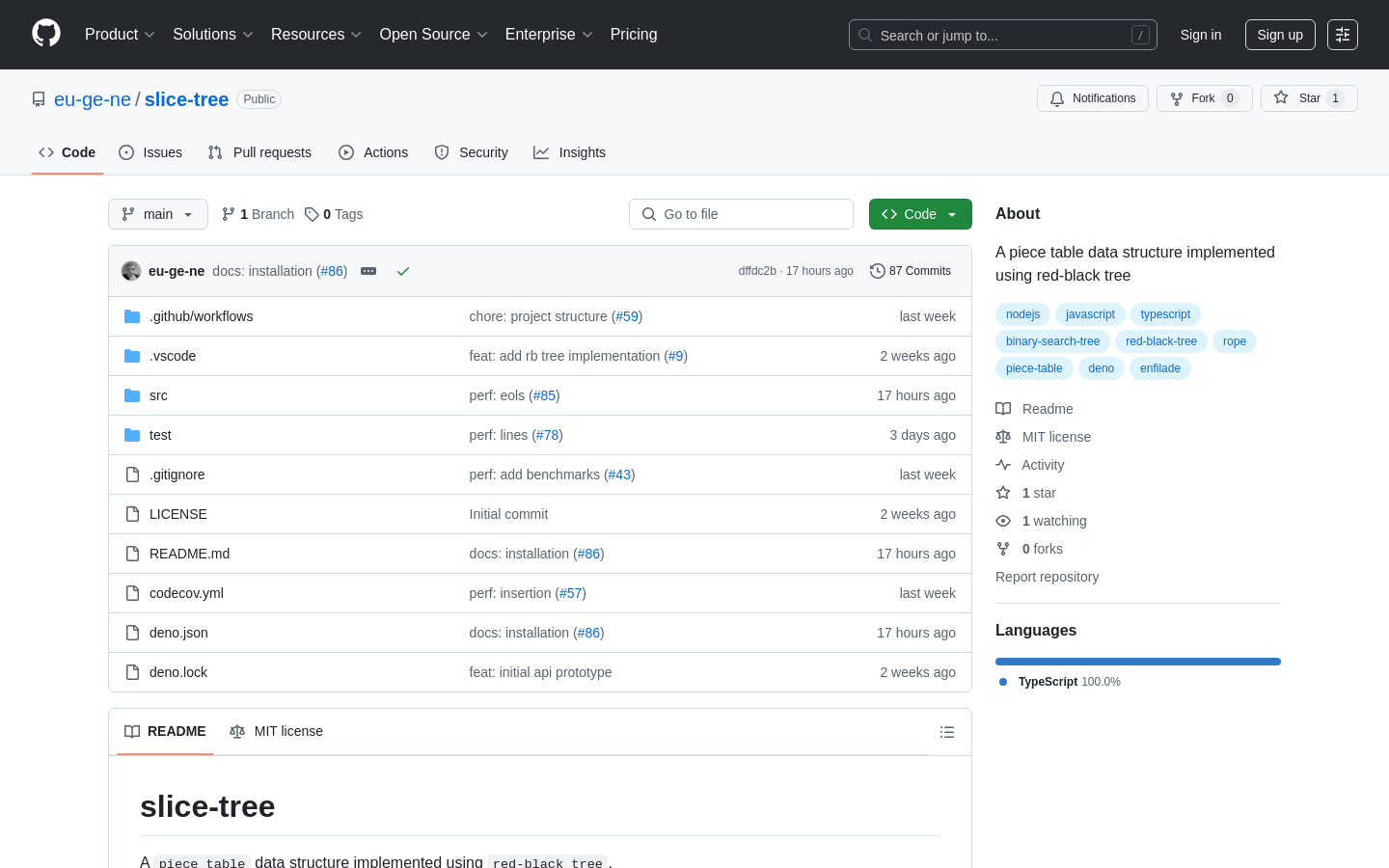The height and width of the screenshot is (868, 1389).
Task: Click the repository icon beside eu-ge-ne
Action: (x=39, y=99)
